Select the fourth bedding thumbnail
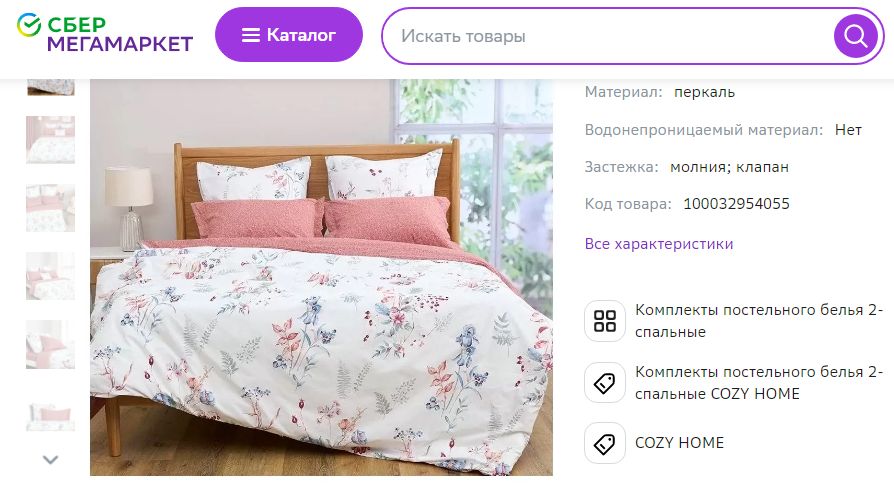 pos(50,276)
